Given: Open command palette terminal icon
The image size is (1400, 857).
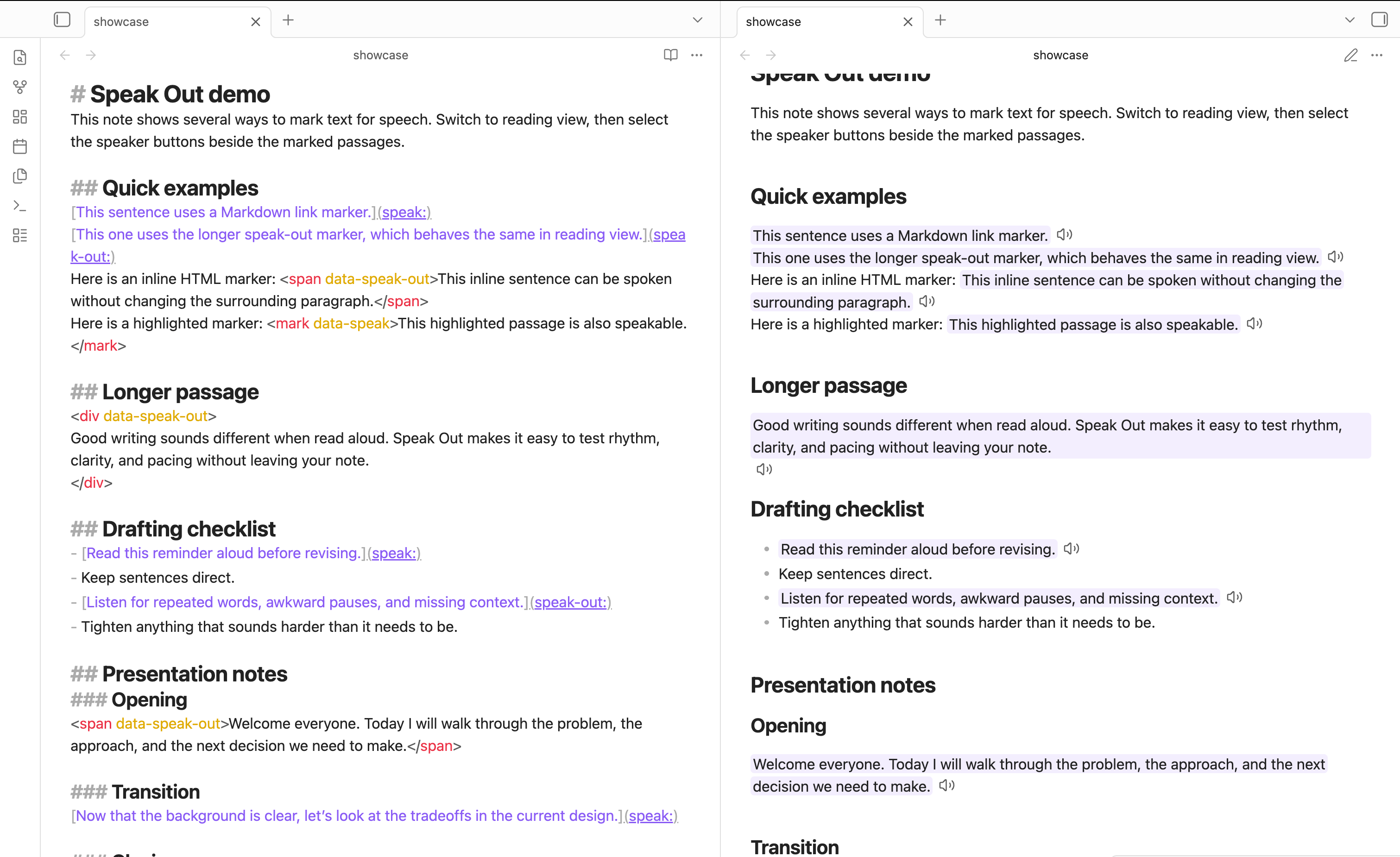Looking at the screenshot, I should (20, 205).
